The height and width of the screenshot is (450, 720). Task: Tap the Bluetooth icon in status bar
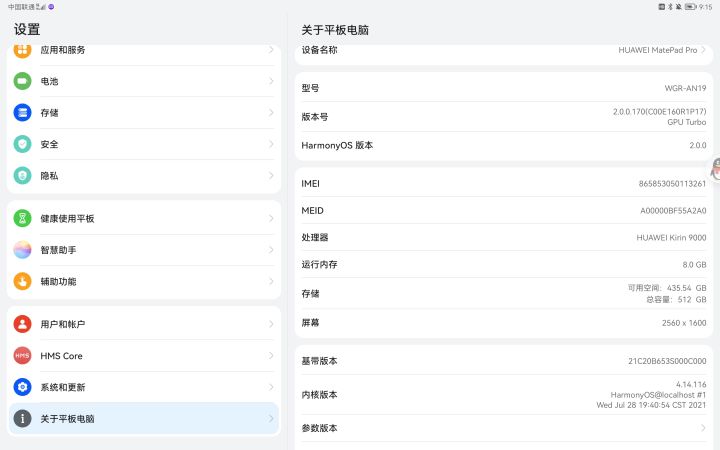pyautogui.click(x=670, y=7)
